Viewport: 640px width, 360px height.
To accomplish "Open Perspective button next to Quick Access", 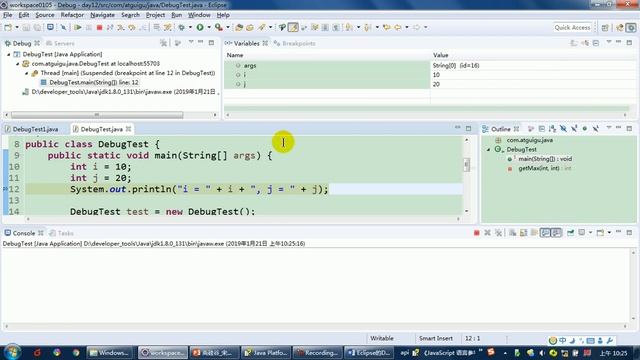I will (x=605, y=27).
